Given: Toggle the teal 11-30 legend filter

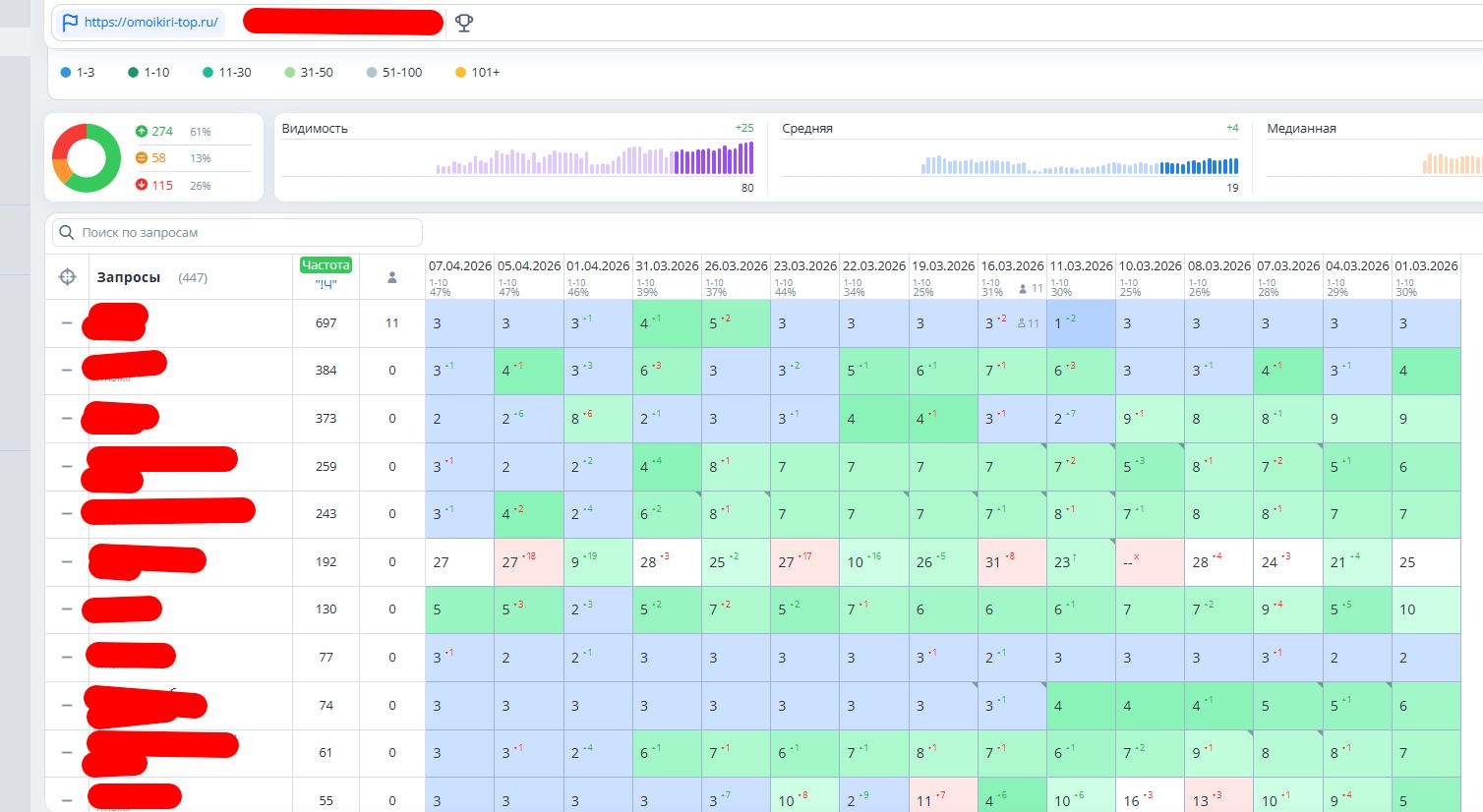Looking at the screenshot, I should click(227, 72).
